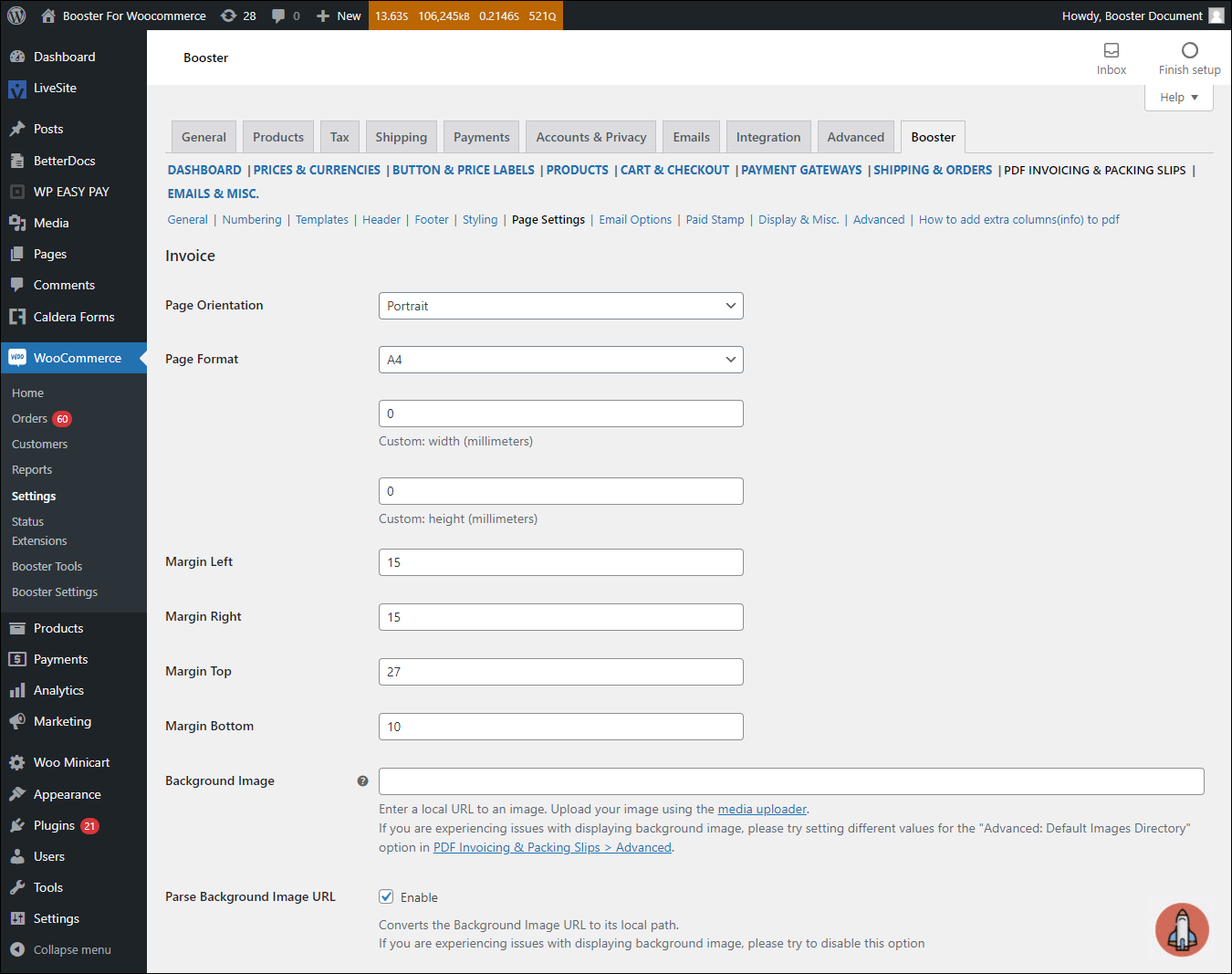Open Booster Settings in the WooCommerce submenu
Screen dimensions: 1232x974
pos(55,592)
